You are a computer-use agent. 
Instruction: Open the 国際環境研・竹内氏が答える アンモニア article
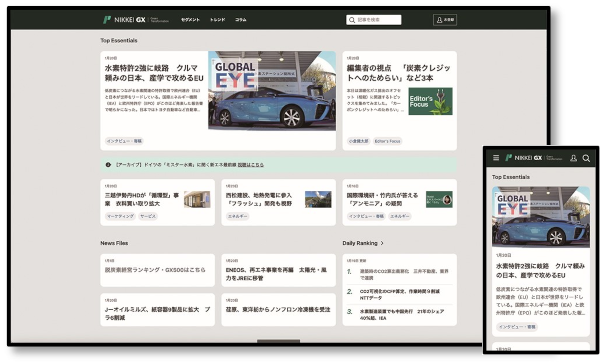(x=382, y=199)
